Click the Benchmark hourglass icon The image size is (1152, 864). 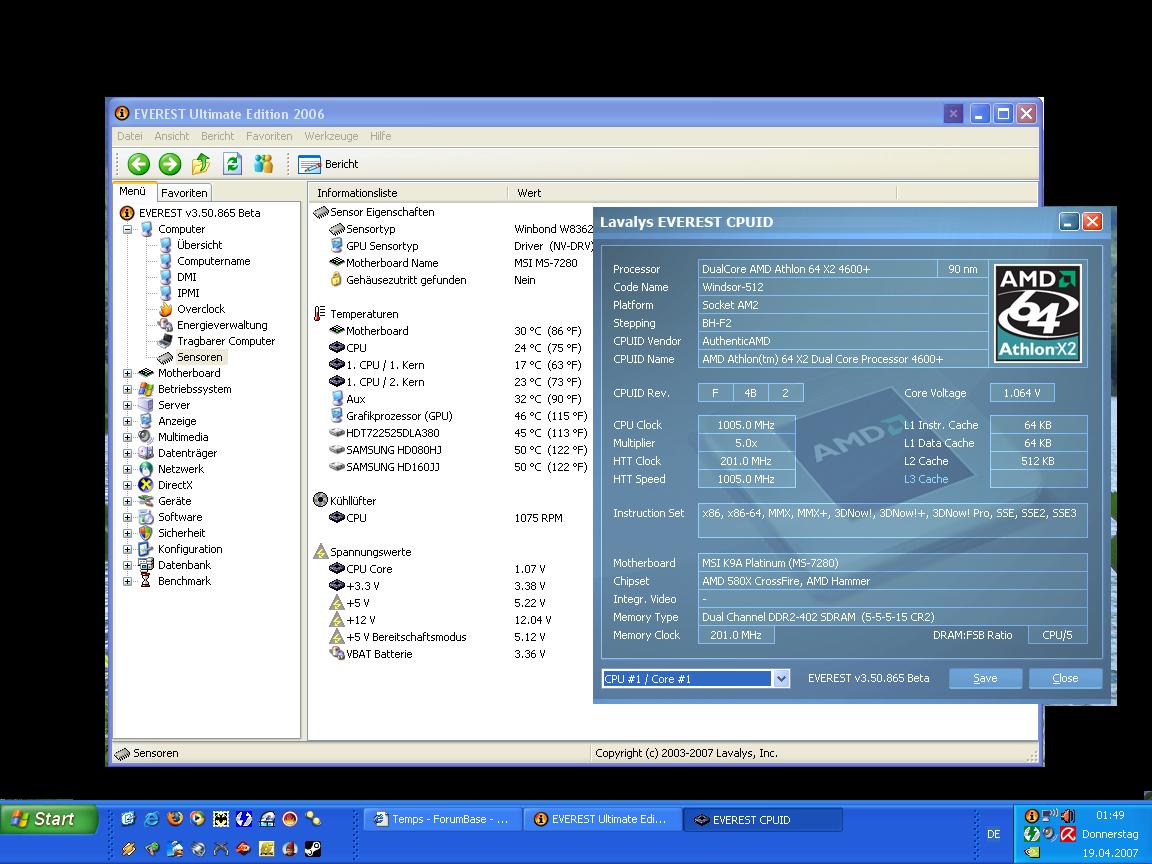[x=146, y=581]
